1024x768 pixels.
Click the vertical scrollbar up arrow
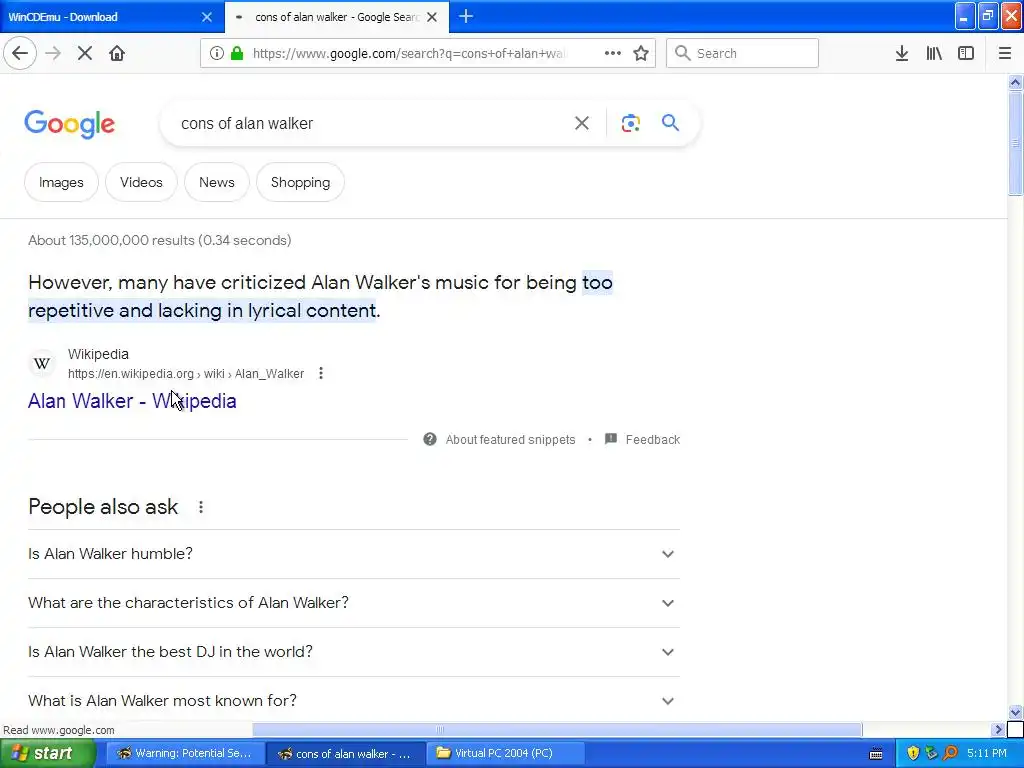tap(1015, 82)
